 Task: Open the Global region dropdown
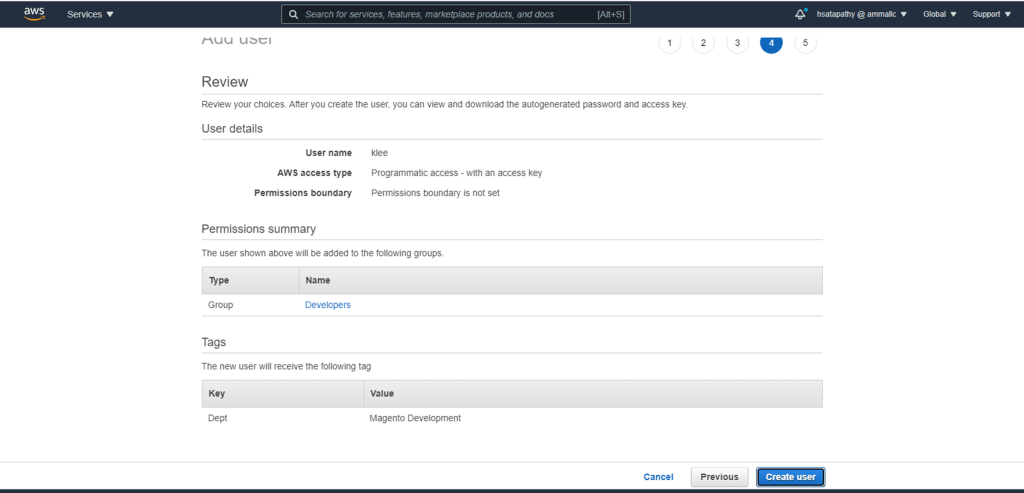pos(939,15)
